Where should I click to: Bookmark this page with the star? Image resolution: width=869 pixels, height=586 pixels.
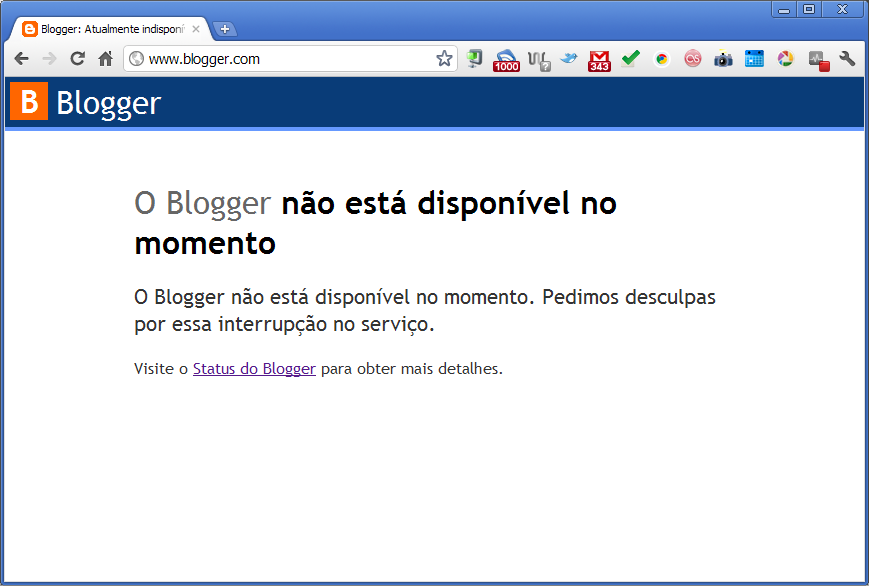coord(444,59)
